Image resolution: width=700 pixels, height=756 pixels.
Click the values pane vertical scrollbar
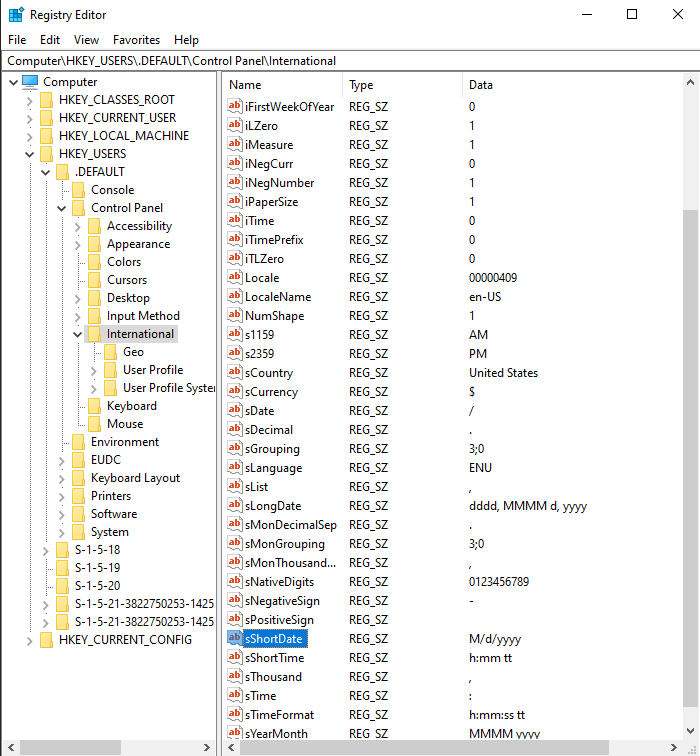pos(691,400)
